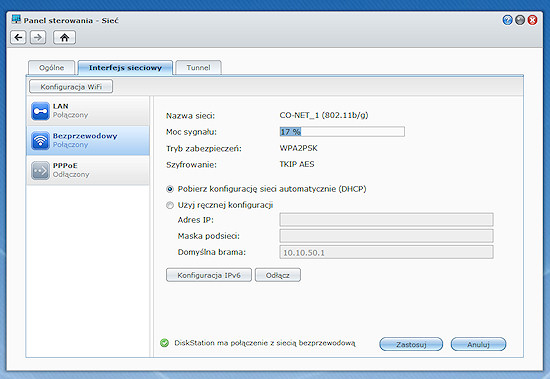
Task: Click the Panel sterowania title bar icon
Action: coord(16,19)
